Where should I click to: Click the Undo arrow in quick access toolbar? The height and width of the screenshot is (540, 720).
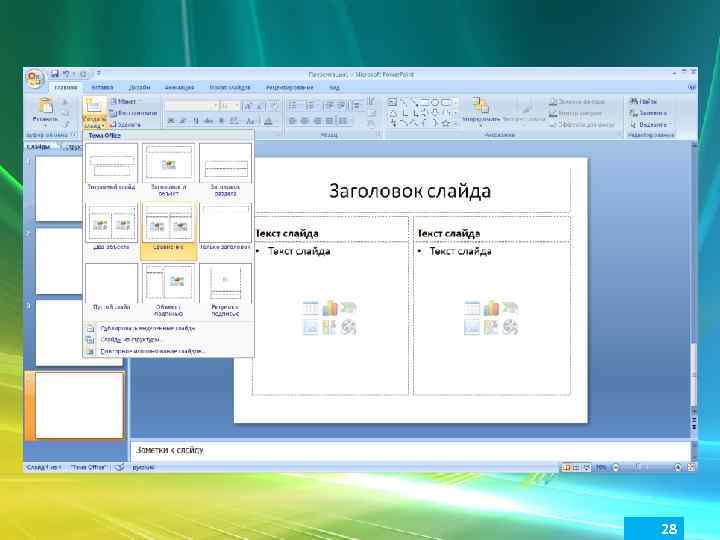pos(66,73)
